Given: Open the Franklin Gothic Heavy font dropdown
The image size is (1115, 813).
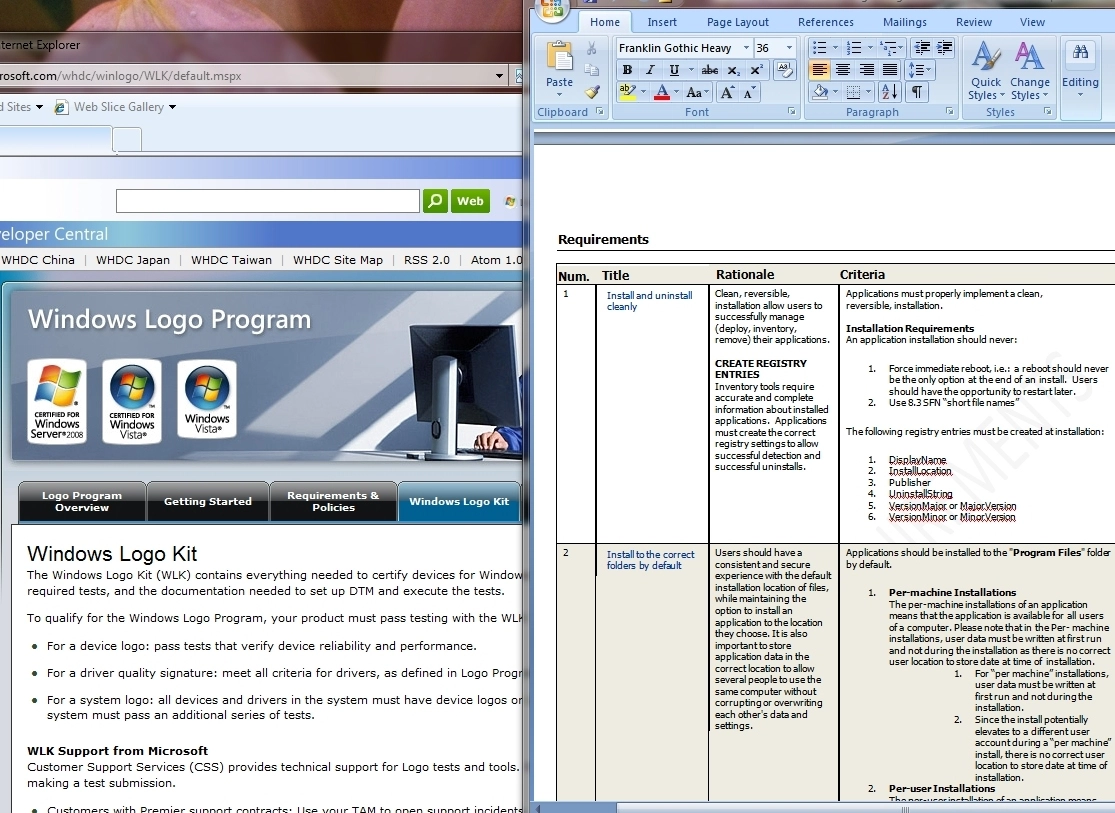Looking at the screenshot, I should click(746, 48).
